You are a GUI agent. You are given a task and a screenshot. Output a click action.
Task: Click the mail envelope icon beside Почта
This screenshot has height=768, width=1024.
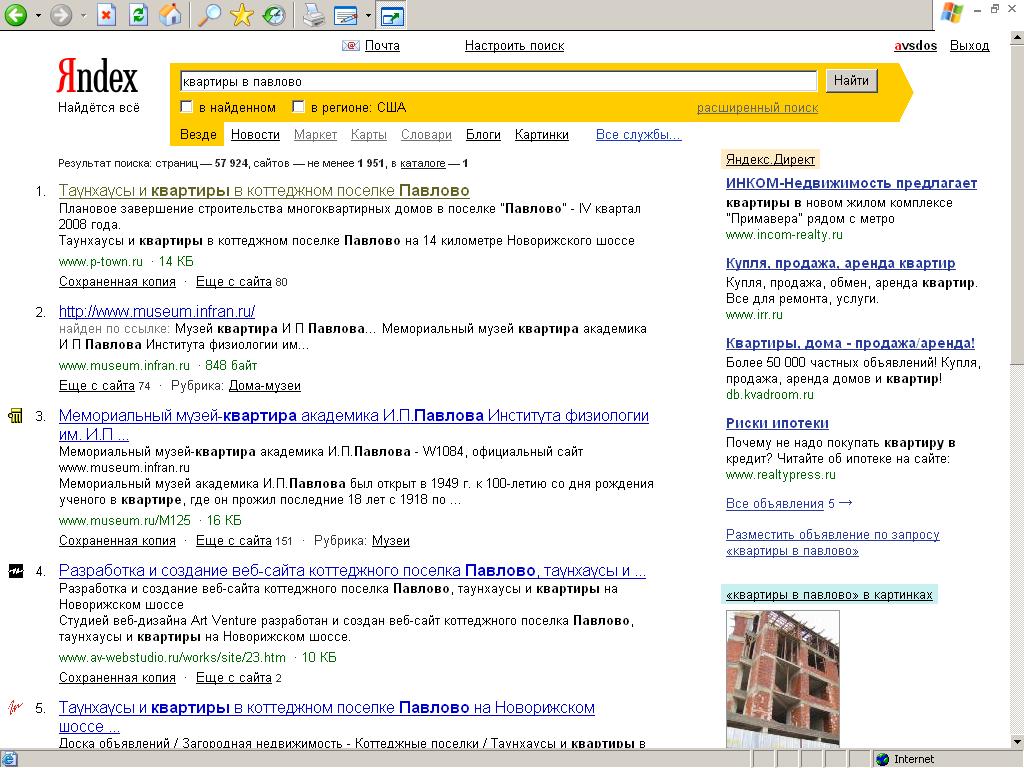351,46
